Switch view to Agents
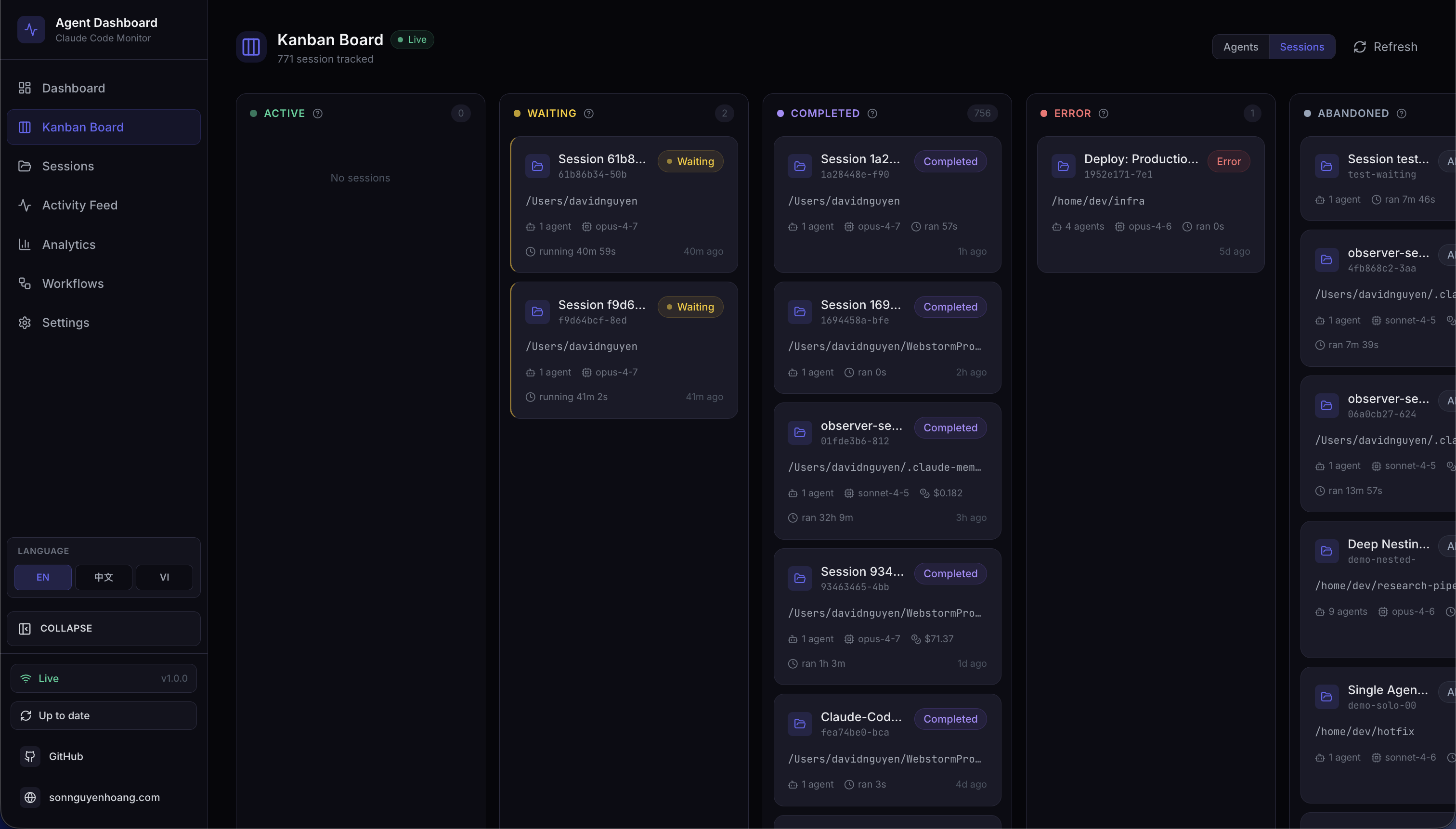This screenshot has width=1456, height=829. click(1241, 47)
